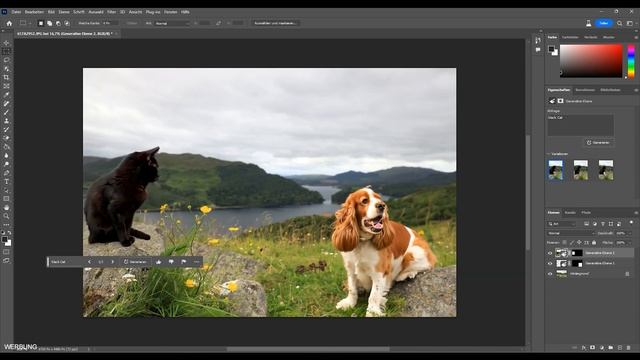Click the blue Teilen share button
The image size is (640, 360).
[604, 23]
